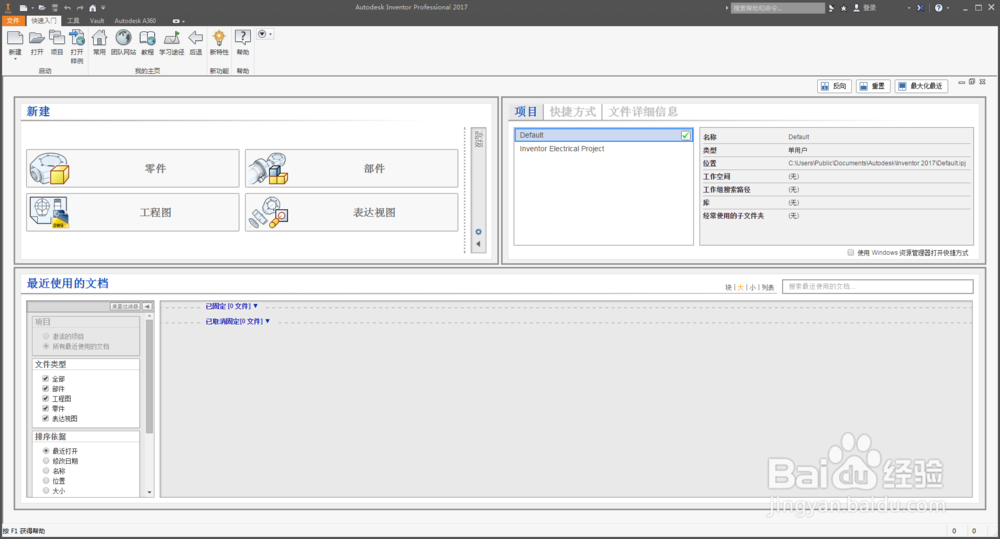This screenshot has width=1000, height=539.
Task: Toggle the 部件 file type checkbox
Action: click(45, 388)
